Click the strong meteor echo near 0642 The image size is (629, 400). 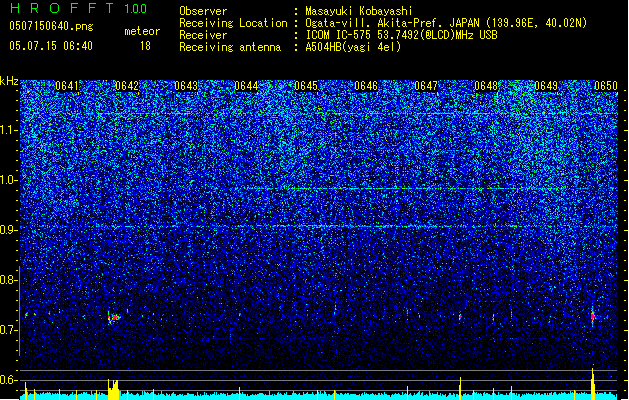114,317
